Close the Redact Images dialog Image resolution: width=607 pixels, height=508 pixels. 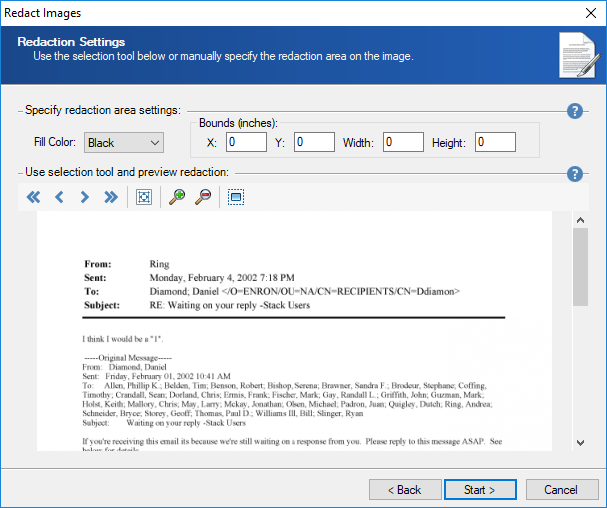tap(587, 12)
